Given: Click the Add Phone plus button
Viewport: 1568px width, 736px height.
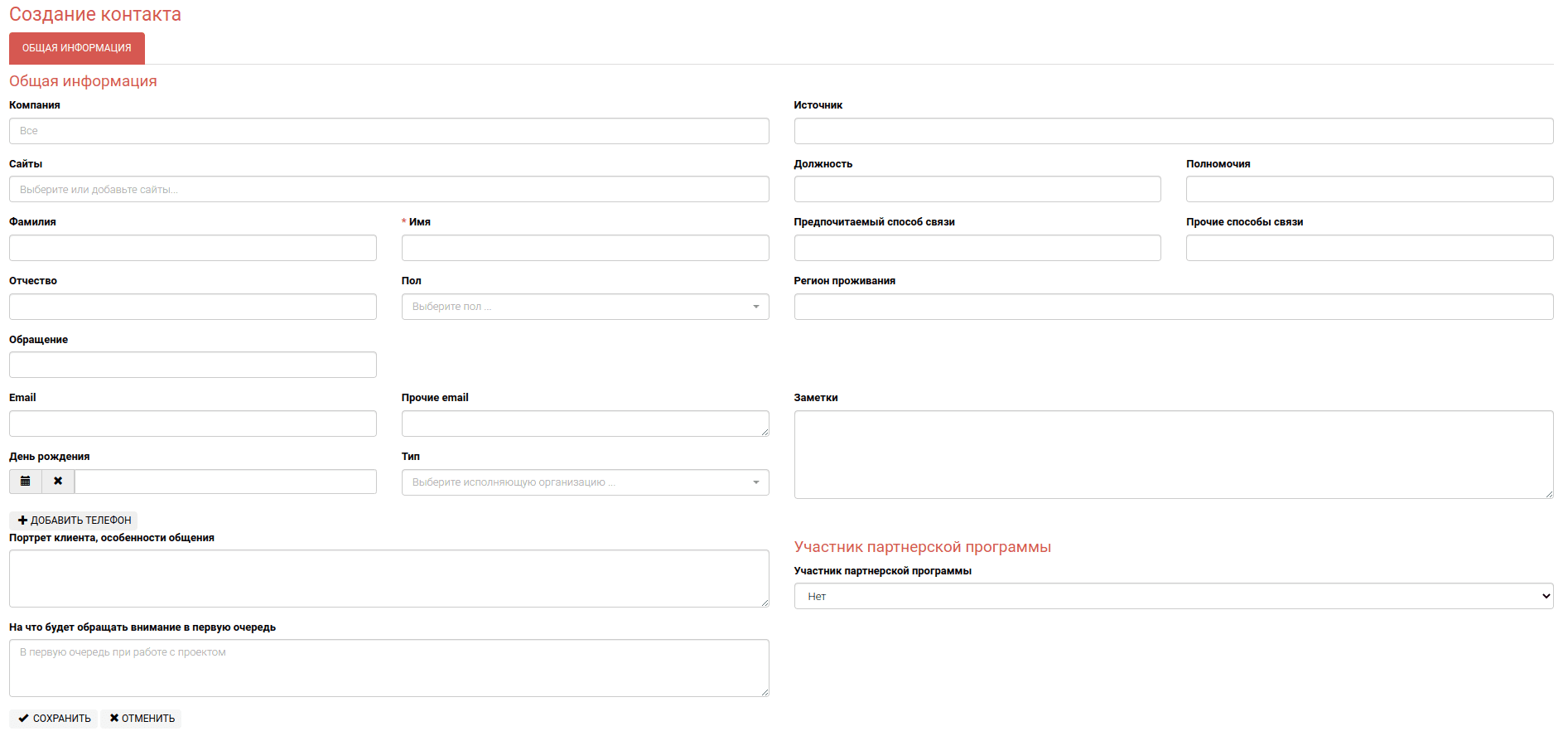Looking at the screenshot, I should tap(74, 521).
